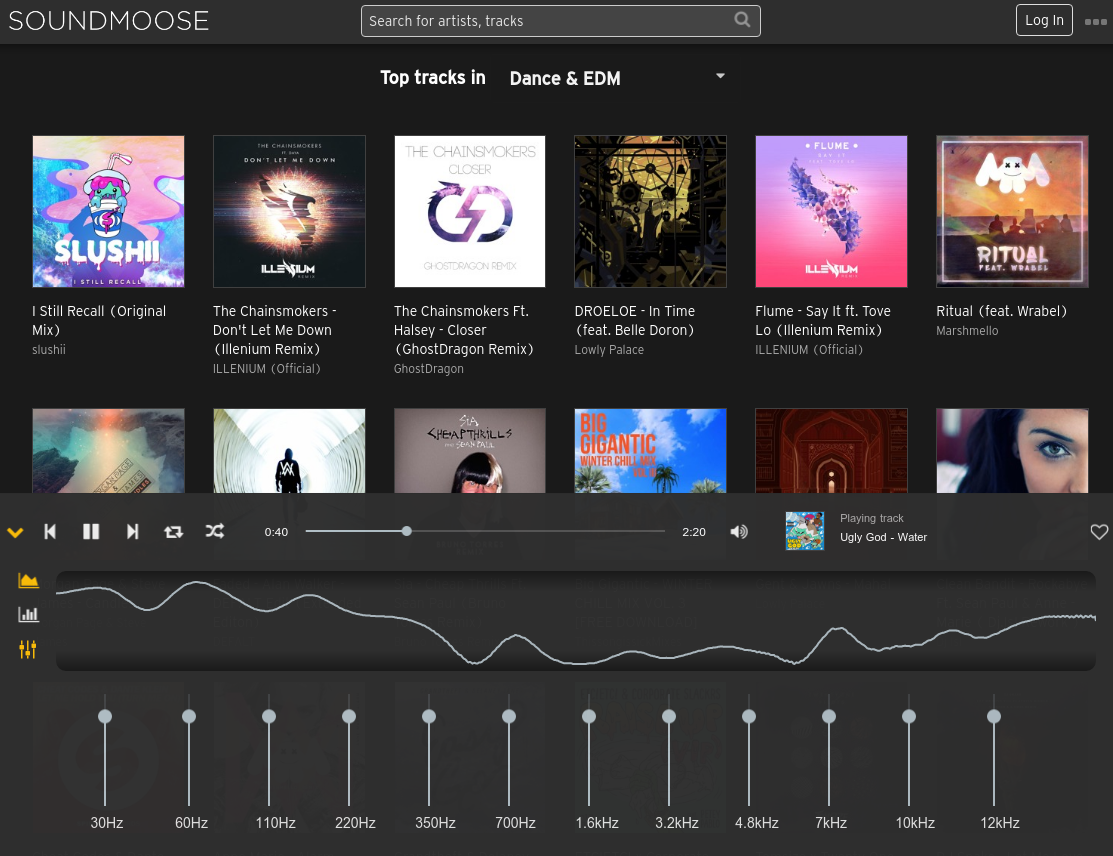Toggle repeat mode
Screen dimensions: 1113x856
tap(173, 532)
